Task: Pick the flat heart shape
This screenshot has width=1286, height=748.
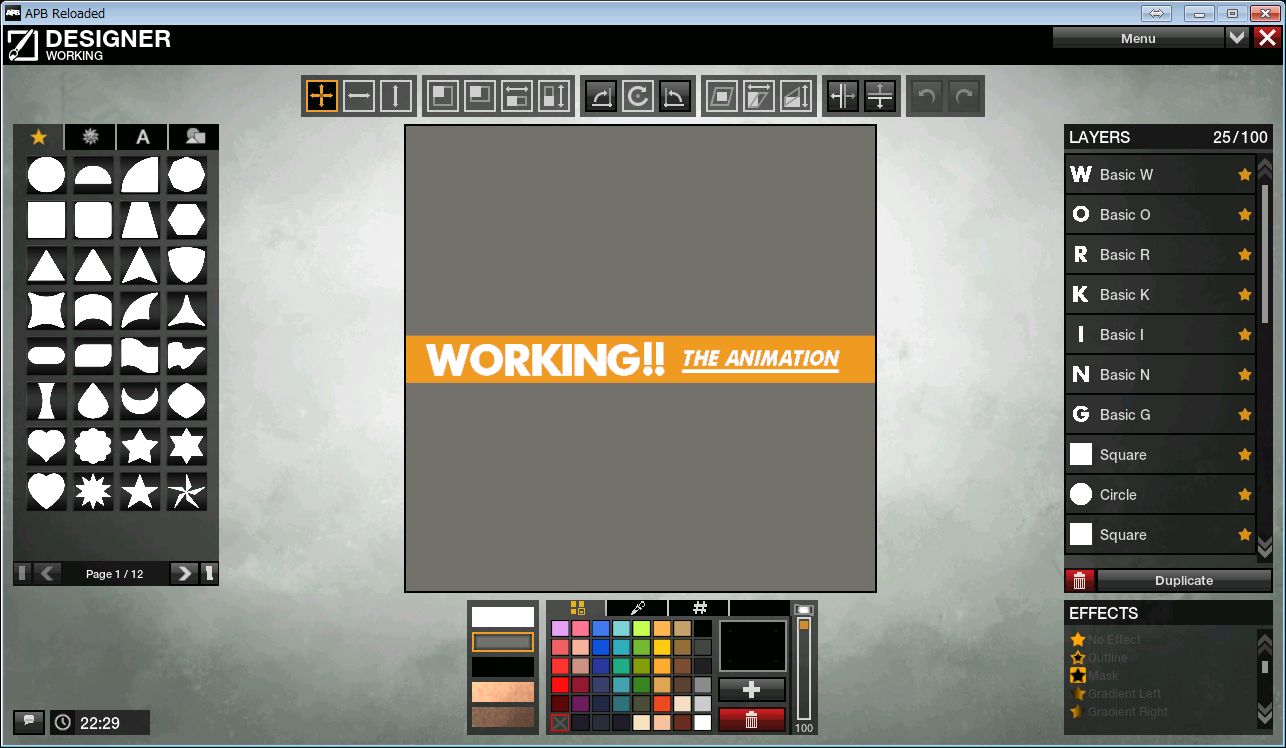Action: [x=46, y=445]
